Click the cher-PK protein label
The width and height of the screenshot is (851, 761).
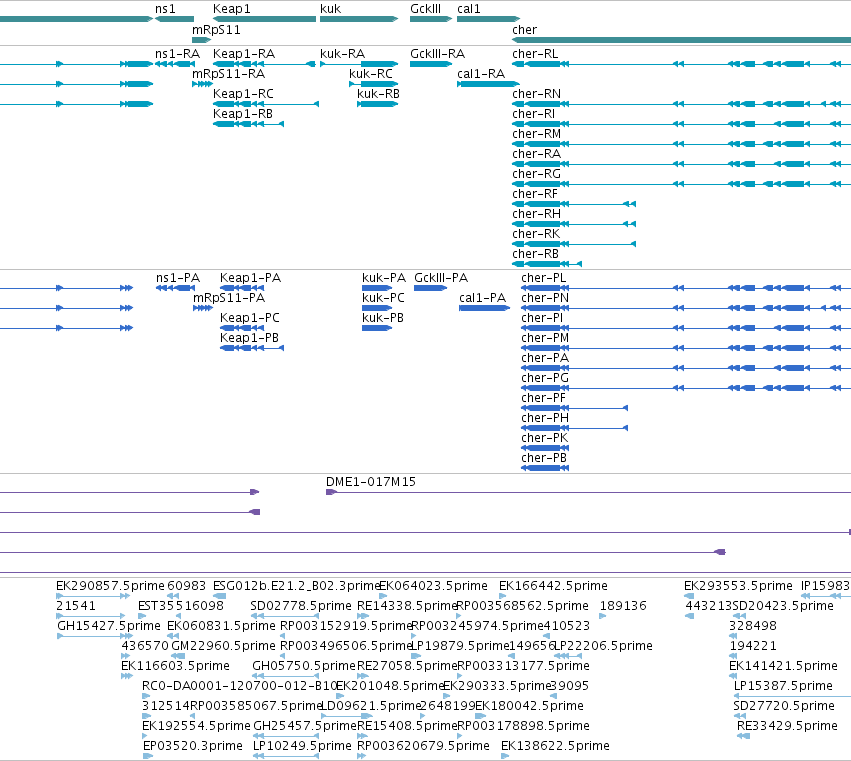(x=544, y=438)
